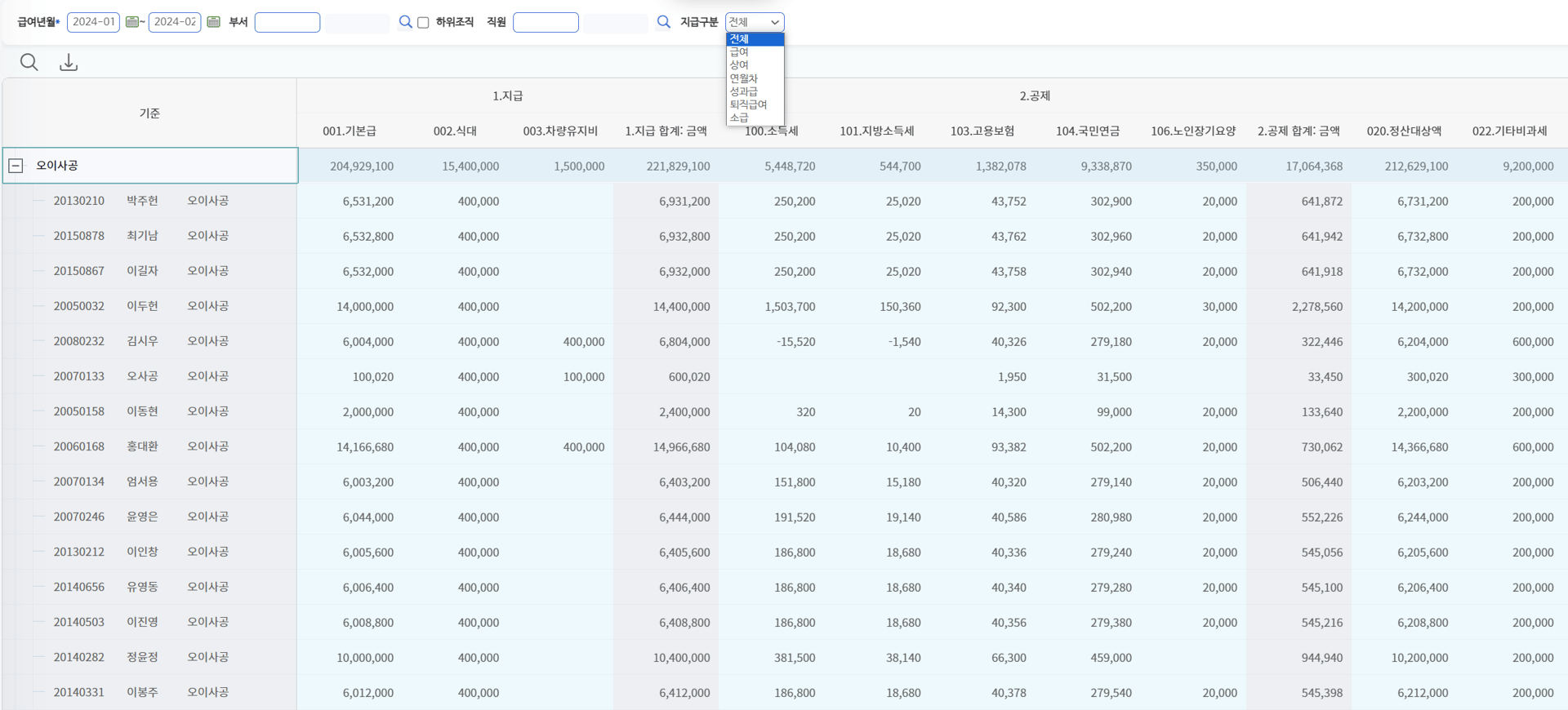Download the grid data
Viewport: 1568px width, 710px height.
69,62
